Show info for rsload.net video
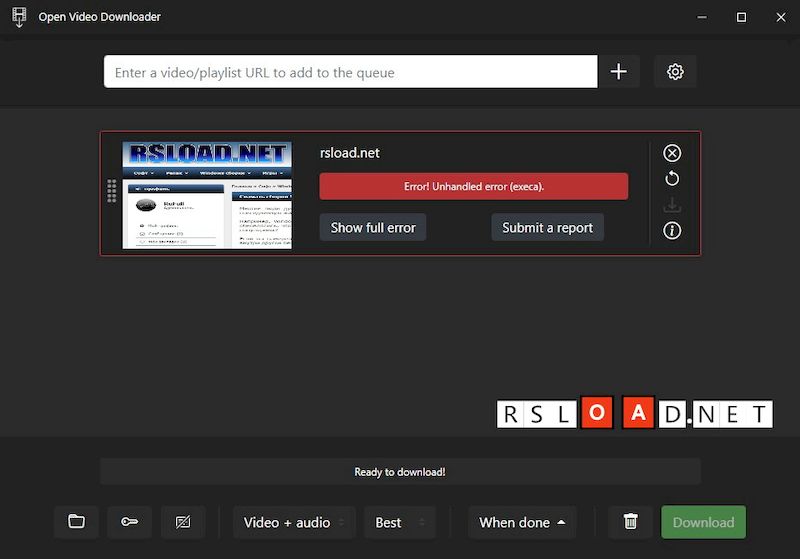Viewport: 800px width, 559px height. (x=672, y=231)
